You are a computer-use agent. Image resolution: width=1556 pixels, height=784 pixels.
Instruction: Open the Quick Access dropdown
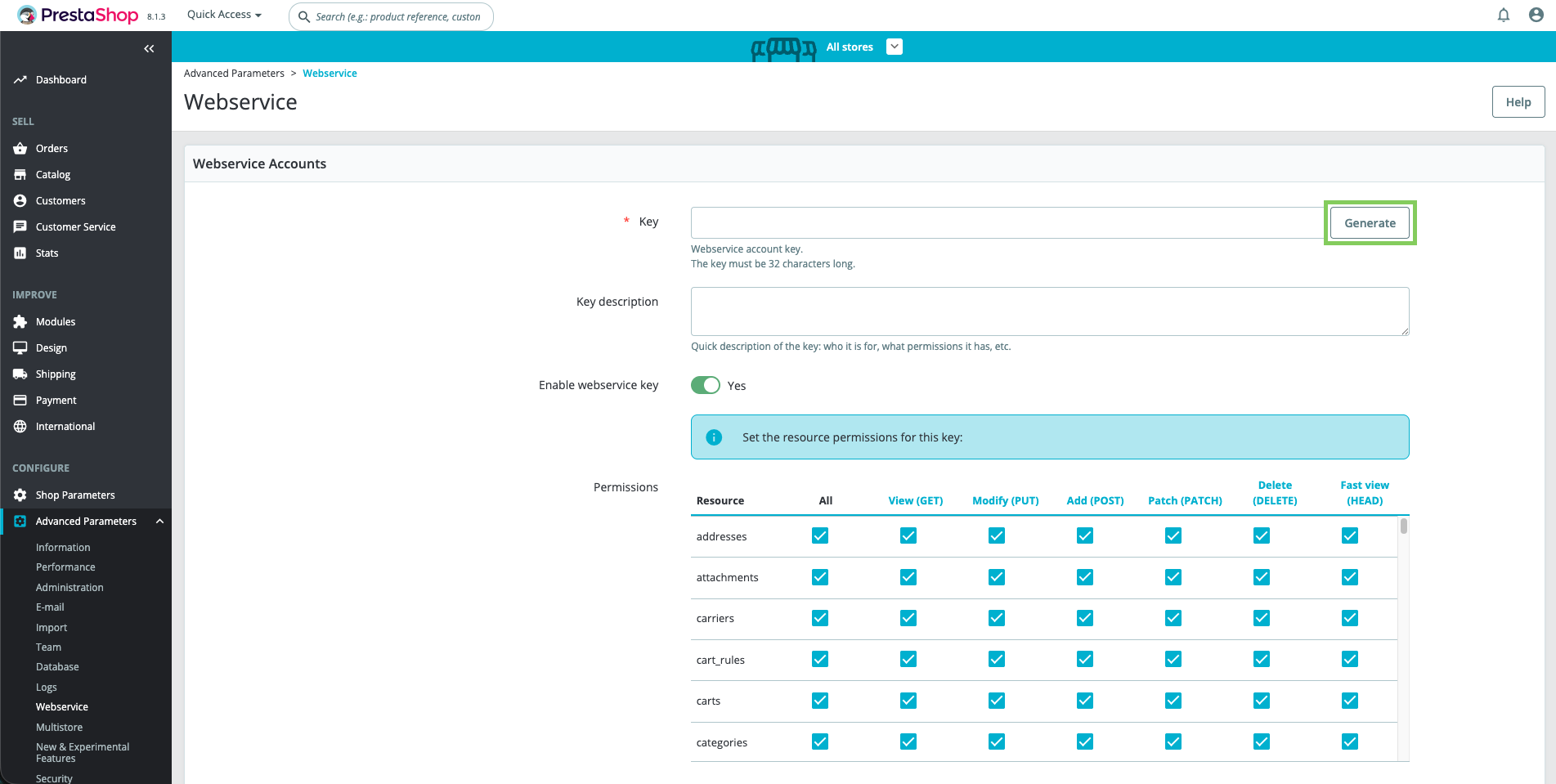224,15
